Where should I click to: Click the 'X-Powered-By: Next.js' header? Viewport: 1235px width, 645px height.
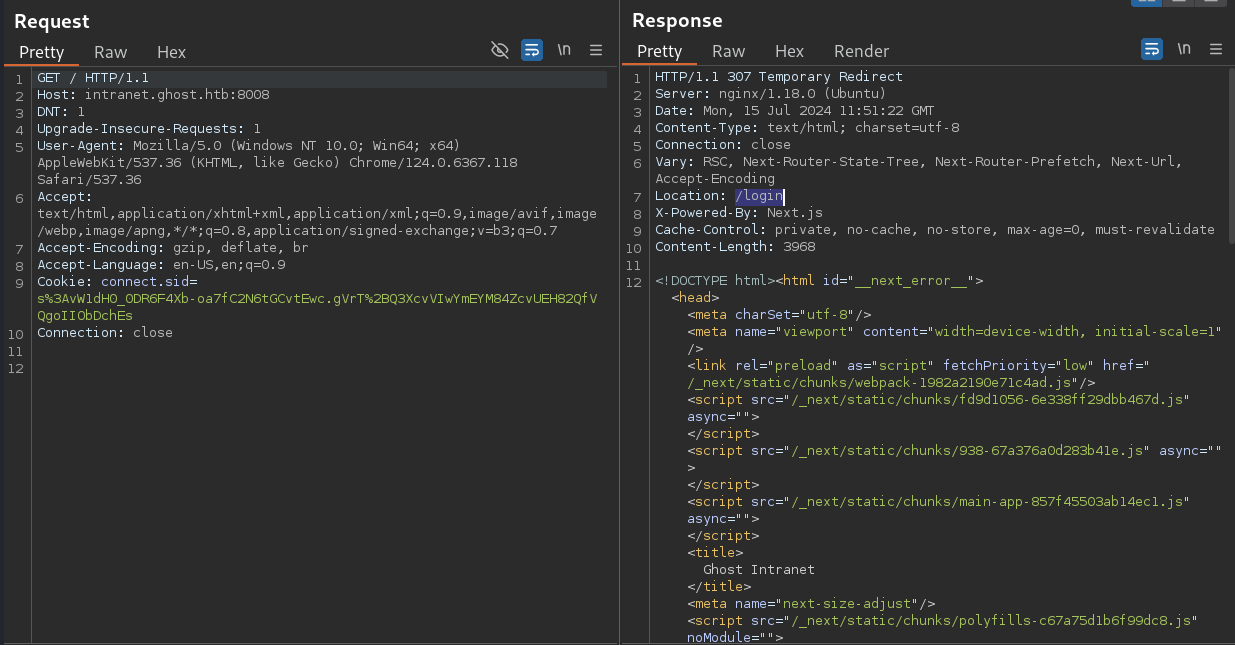tap(739, 213)
